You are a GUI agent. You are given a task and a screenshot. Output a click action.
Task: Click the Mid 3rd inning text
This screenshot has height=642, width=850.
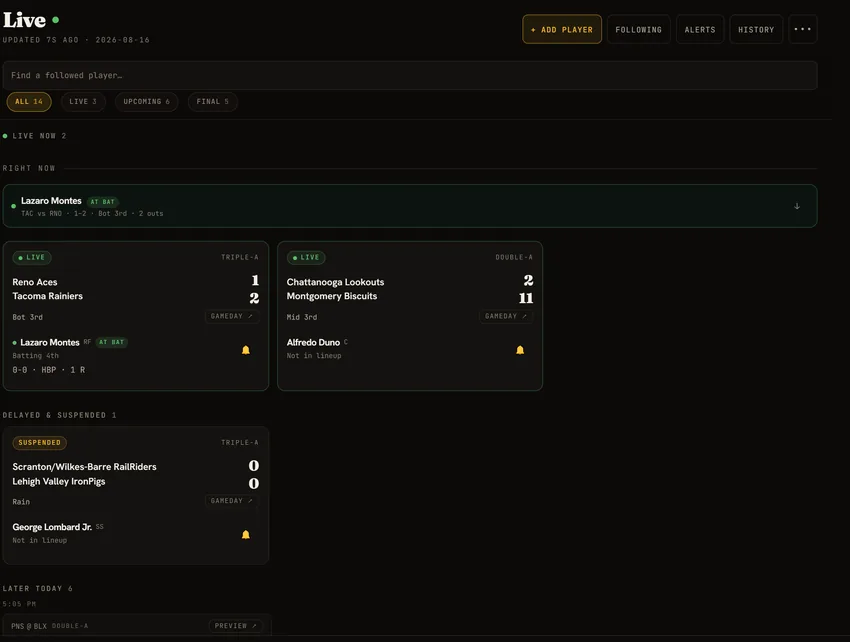pos(302,317)
